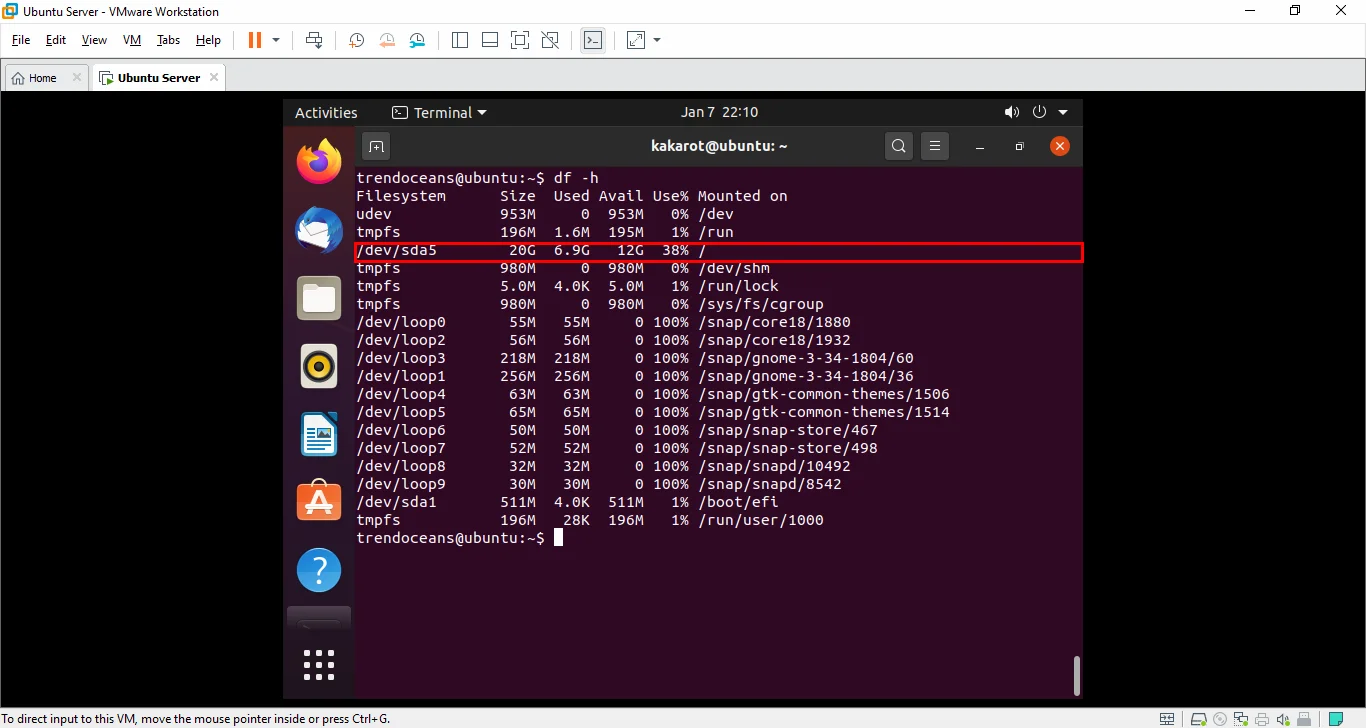Click the stretch guest display icon
The height and width of the screenshot is (728, 1366).
[x=636, y=40]
